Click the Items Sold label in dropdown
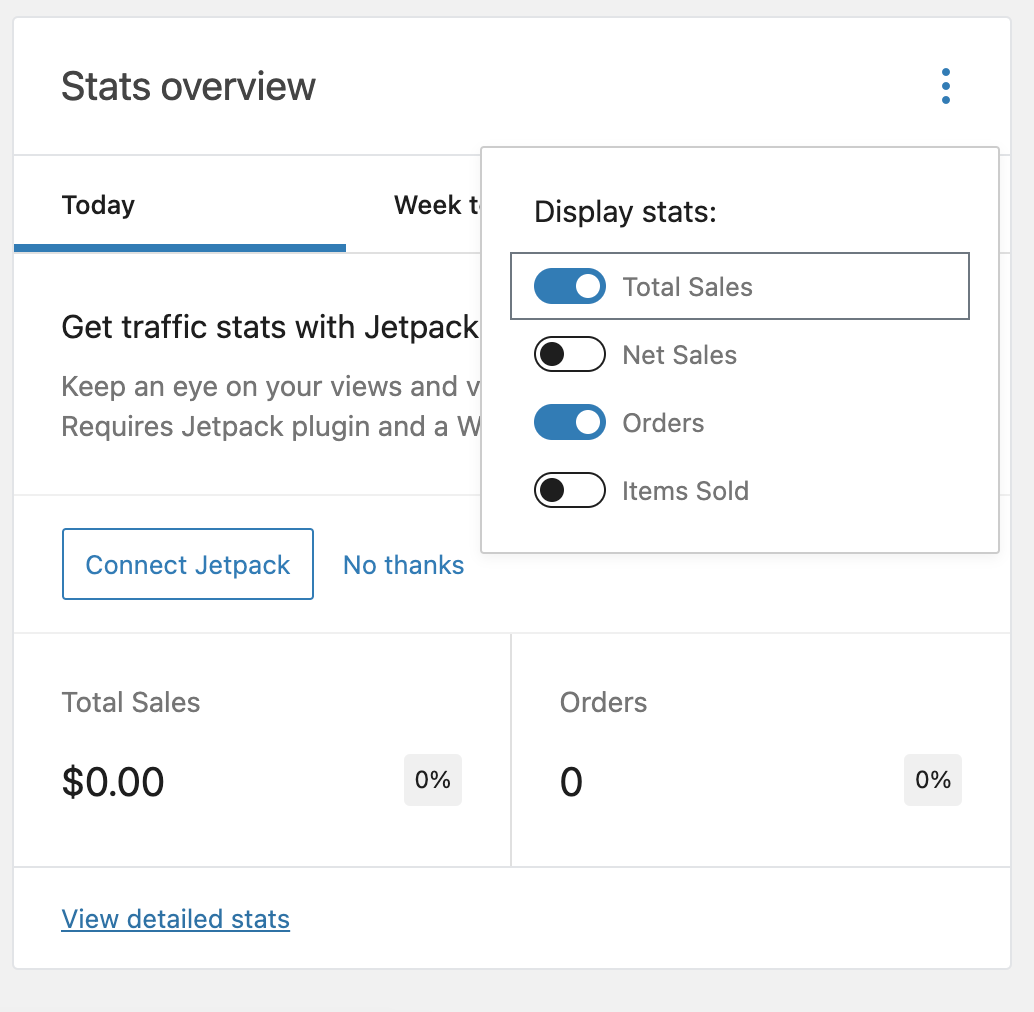This screenshot has width=1034, height=1012. (685, 491)
